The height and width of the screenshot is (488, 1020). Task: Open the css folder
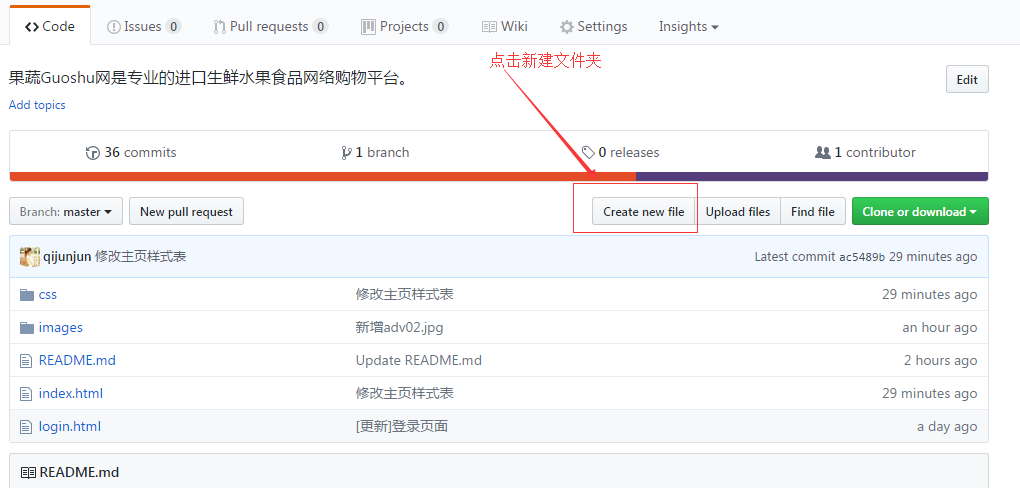point(47,295)
